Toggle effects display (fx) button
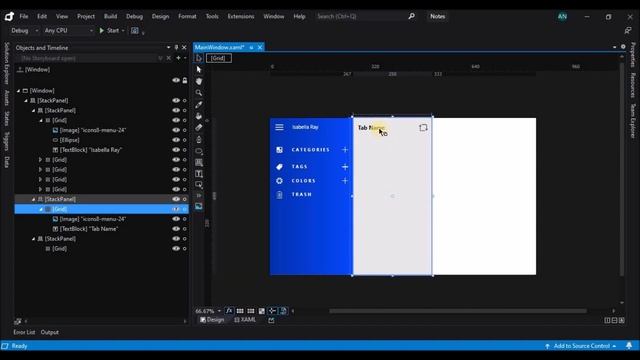 click(x=229, y=311)
